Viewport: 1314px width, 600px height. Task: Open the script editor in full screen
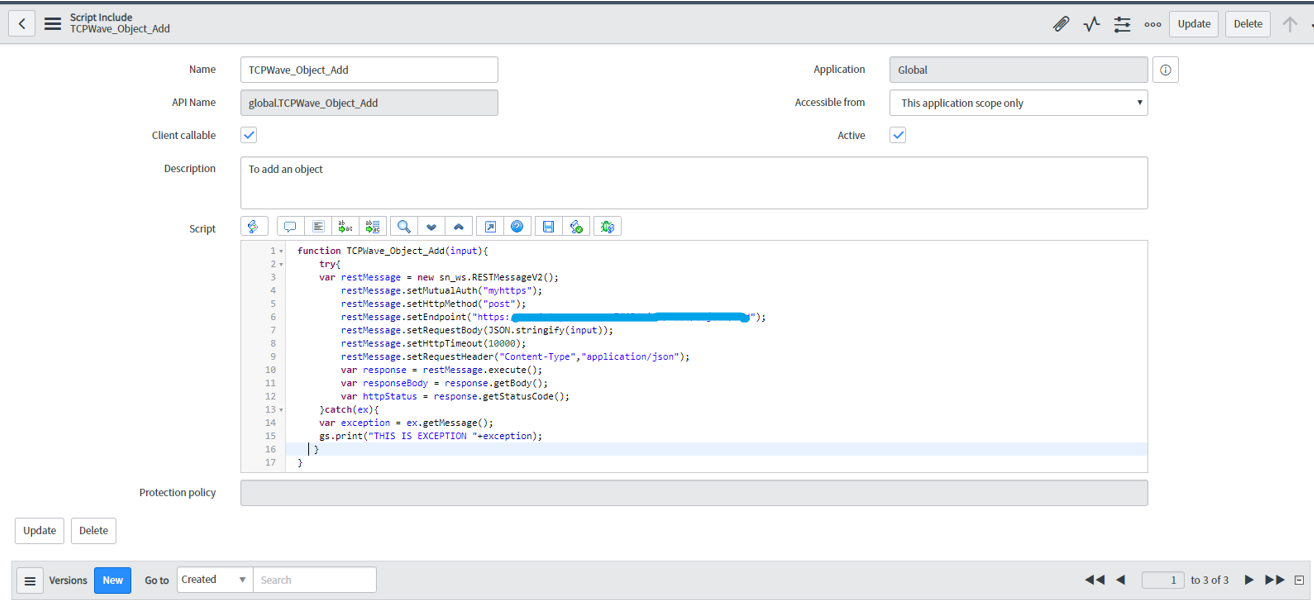[x=490, y=226]
